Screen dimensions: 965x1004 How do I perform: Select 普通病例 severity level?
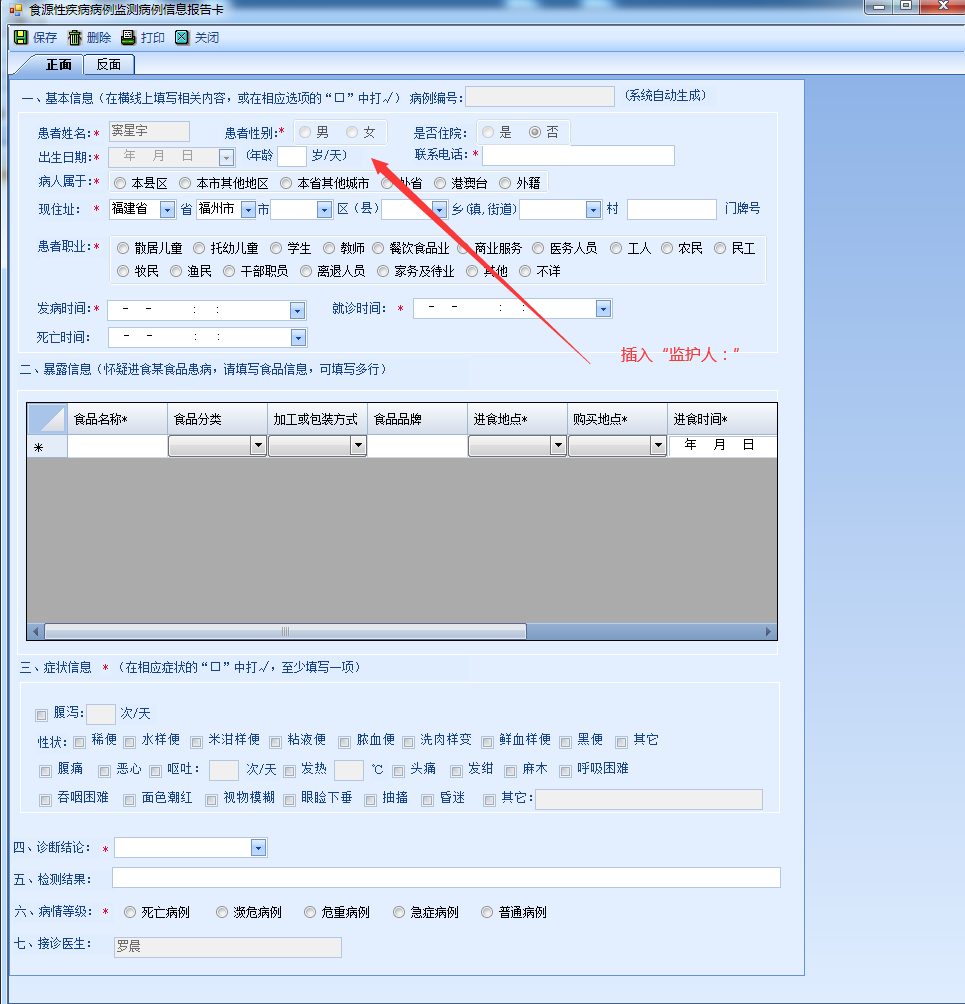pyautogui.click(x=487, y=912)
